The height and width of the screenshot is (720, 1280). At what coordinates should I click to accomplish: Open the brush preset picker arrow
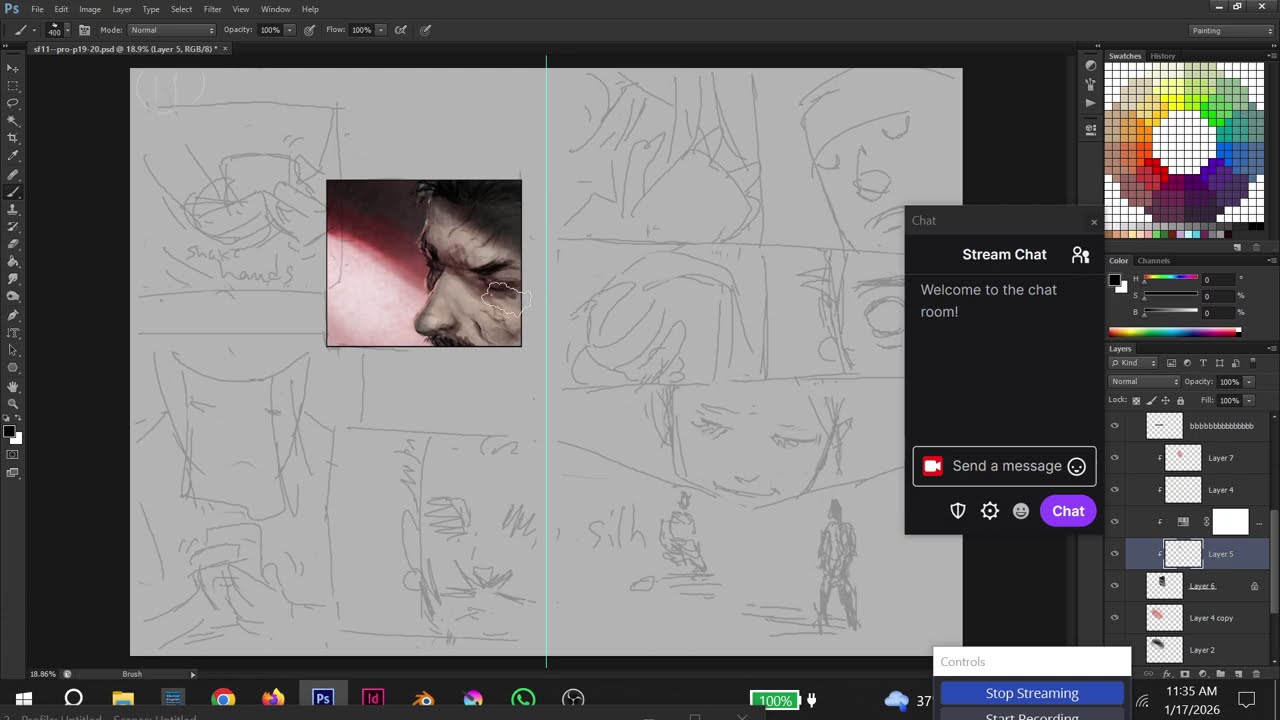pos(67,30)
